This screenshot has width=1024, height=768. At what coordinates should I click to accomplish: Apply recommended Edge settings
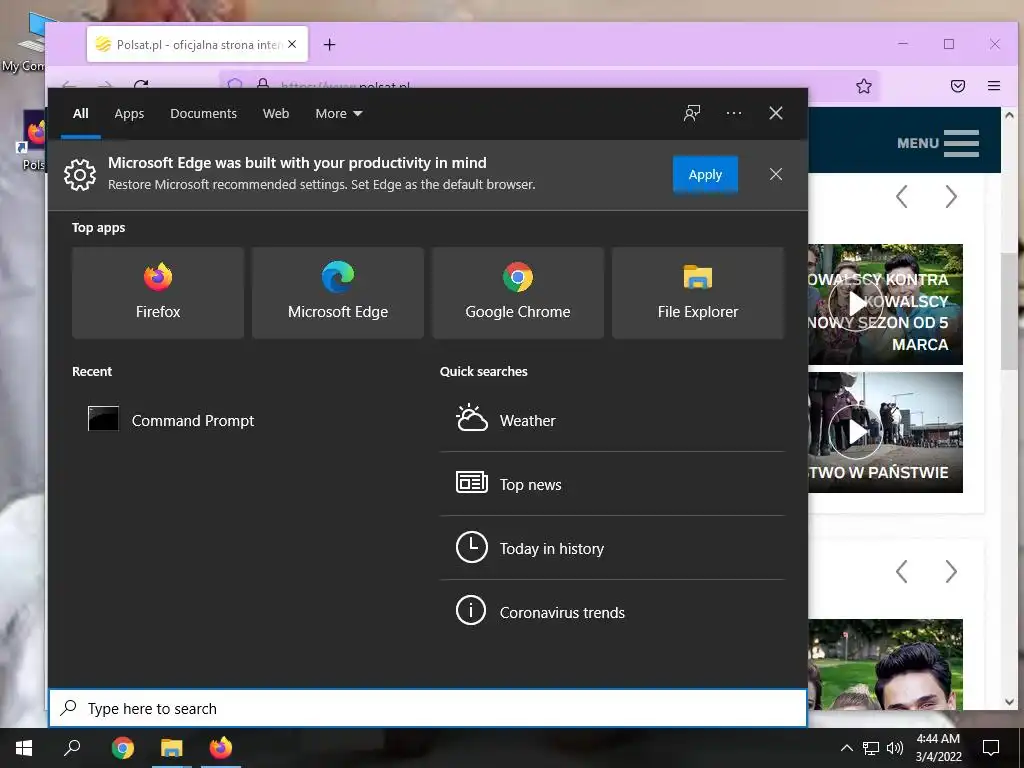(x=705, y=174)
